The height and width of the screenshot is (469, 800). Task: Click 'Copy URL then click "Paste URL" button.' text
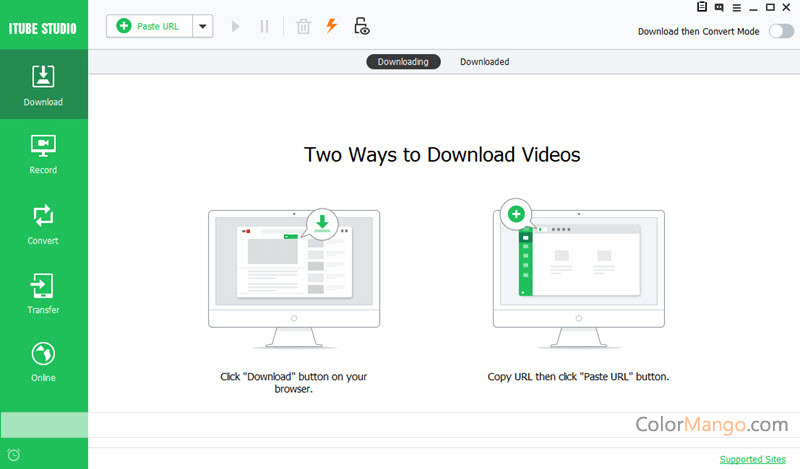click(x=578, y=377)
